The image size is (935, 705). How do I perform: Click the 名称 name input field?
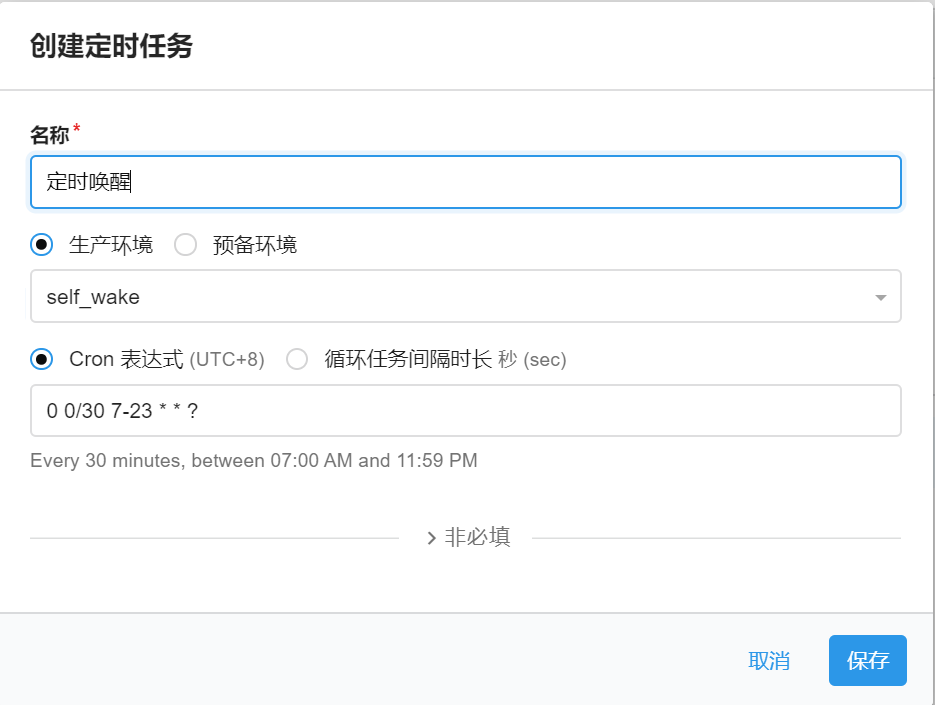tap(465, 182)
